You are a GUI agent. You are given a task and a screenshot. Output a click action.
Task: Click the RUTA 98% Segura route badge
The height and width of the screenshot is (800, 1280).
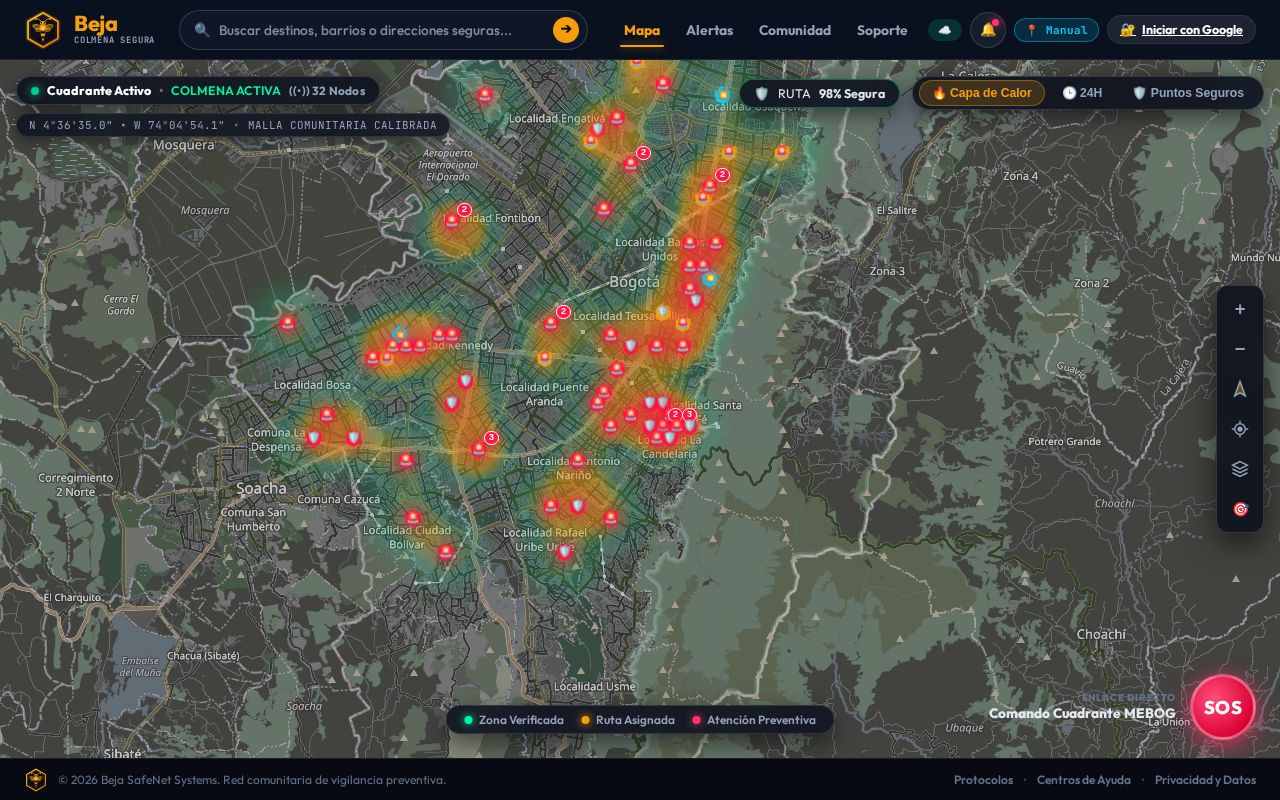(821, 93)
